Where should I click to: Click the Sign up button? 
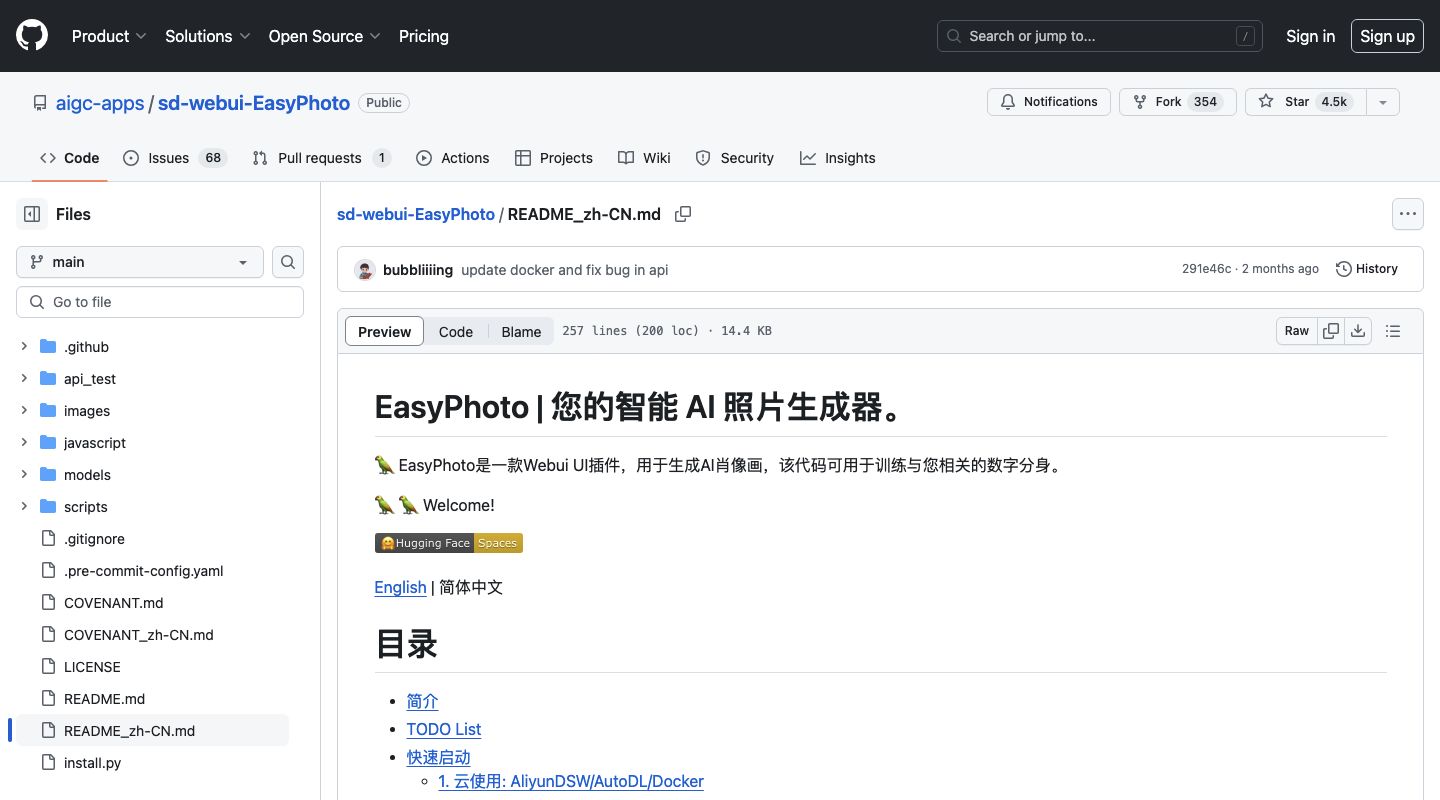(1387, 36)
